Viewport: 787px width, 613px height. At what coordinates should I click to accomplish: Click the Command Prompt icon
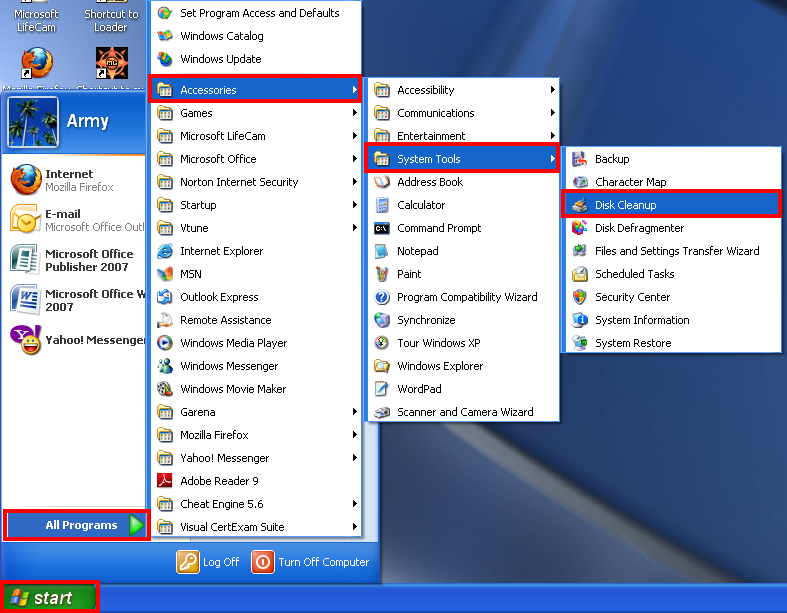pyautogui.click(x=382, y=228)
